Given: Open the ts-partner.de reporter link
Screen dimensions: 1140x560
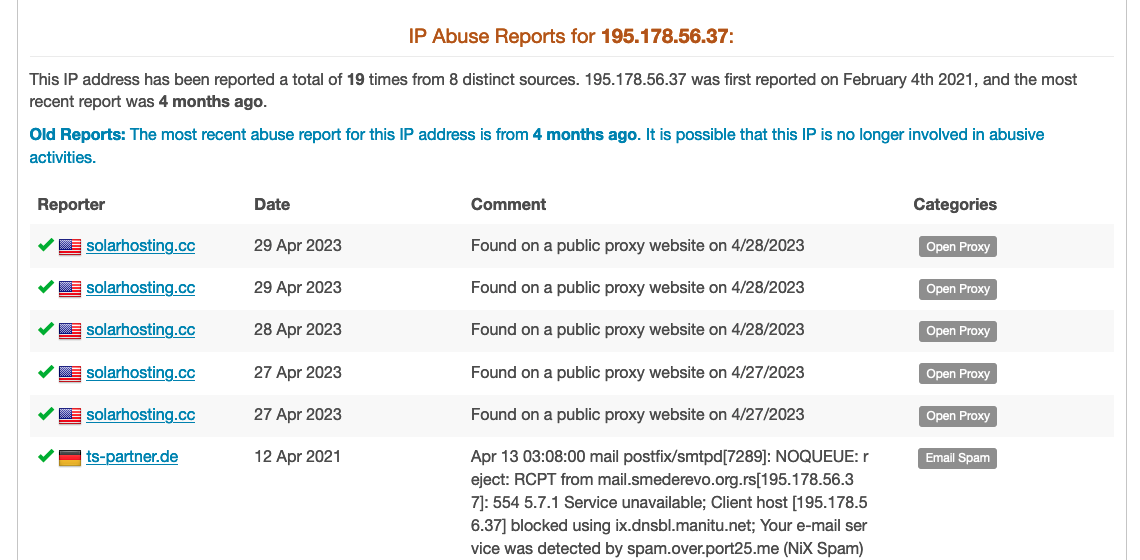Looking at the screenshot, I should pyautogui.click(x=132, y=457).
